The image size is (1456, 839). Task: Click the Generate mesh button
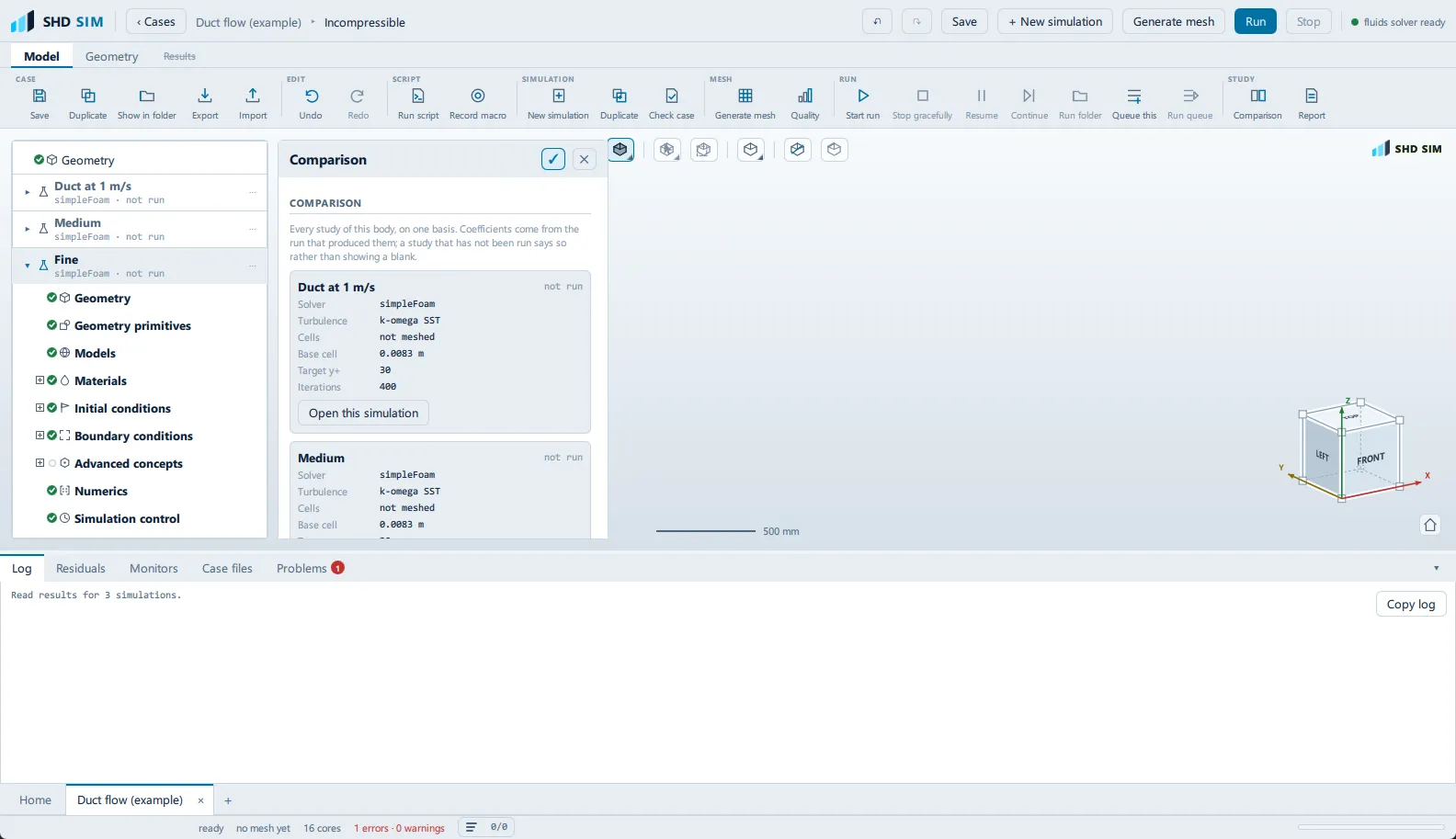point(1174,21)
